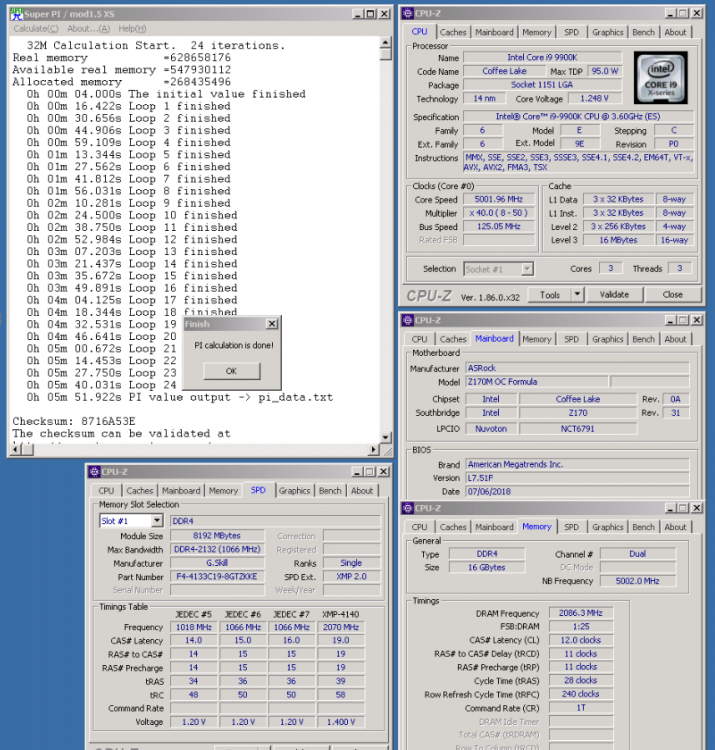Open the Help menu in Super PI

132,29
